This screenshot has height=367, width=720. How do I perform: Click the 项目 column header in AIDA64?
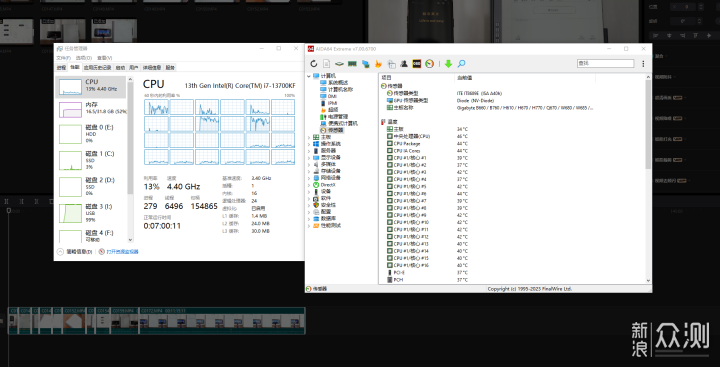(416, 78)
